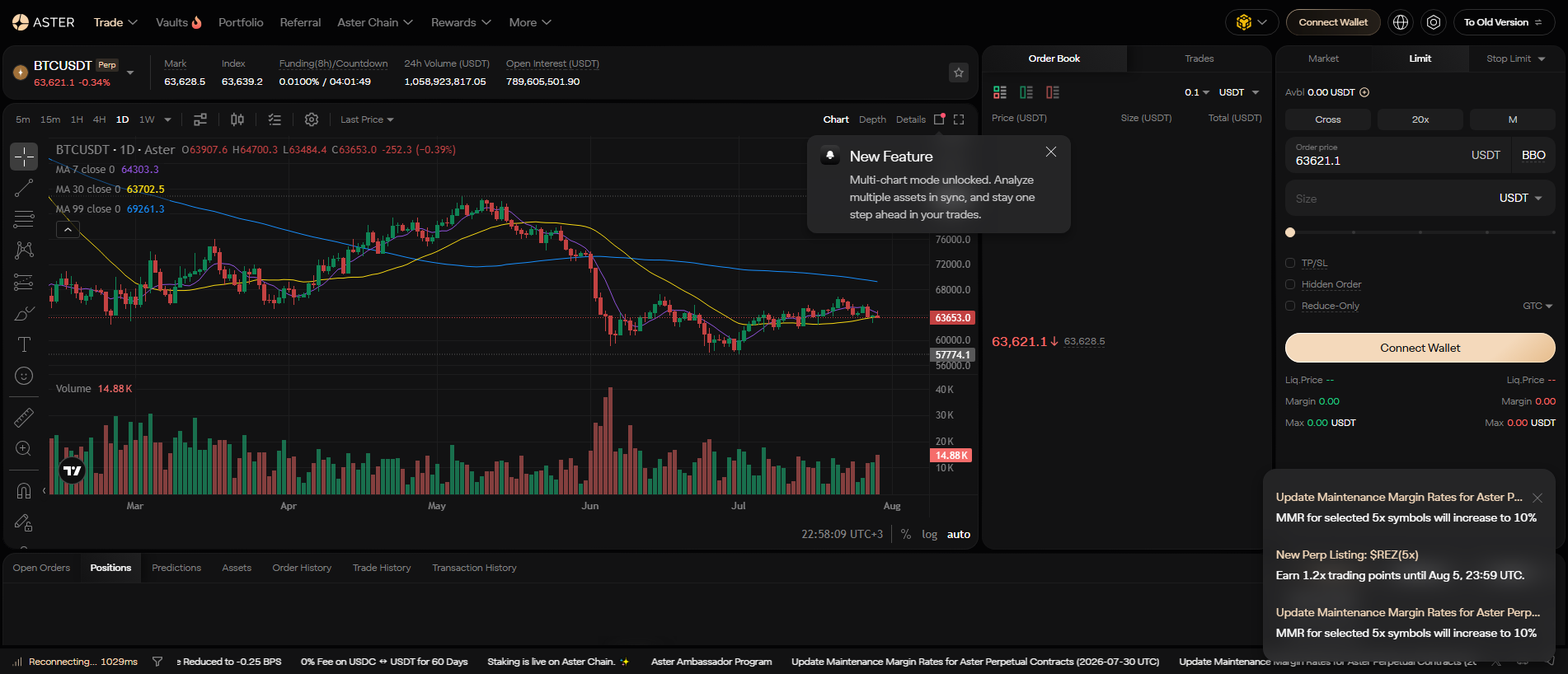Select the patterns drawing tool
This screenshot has height=674, width=1568.
point(24,250)
